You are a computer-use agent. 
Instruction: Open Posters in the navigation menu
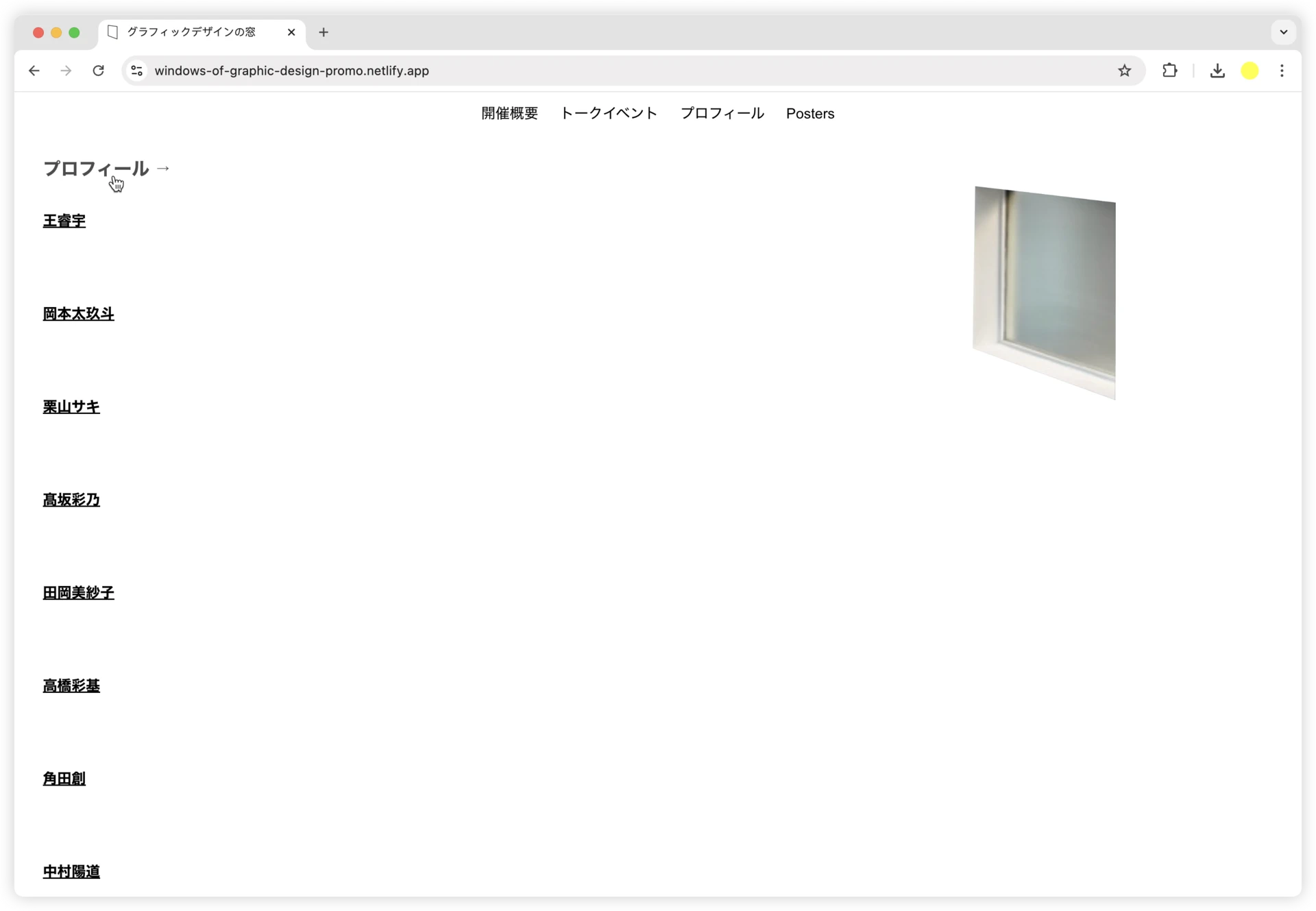point(809,114)
